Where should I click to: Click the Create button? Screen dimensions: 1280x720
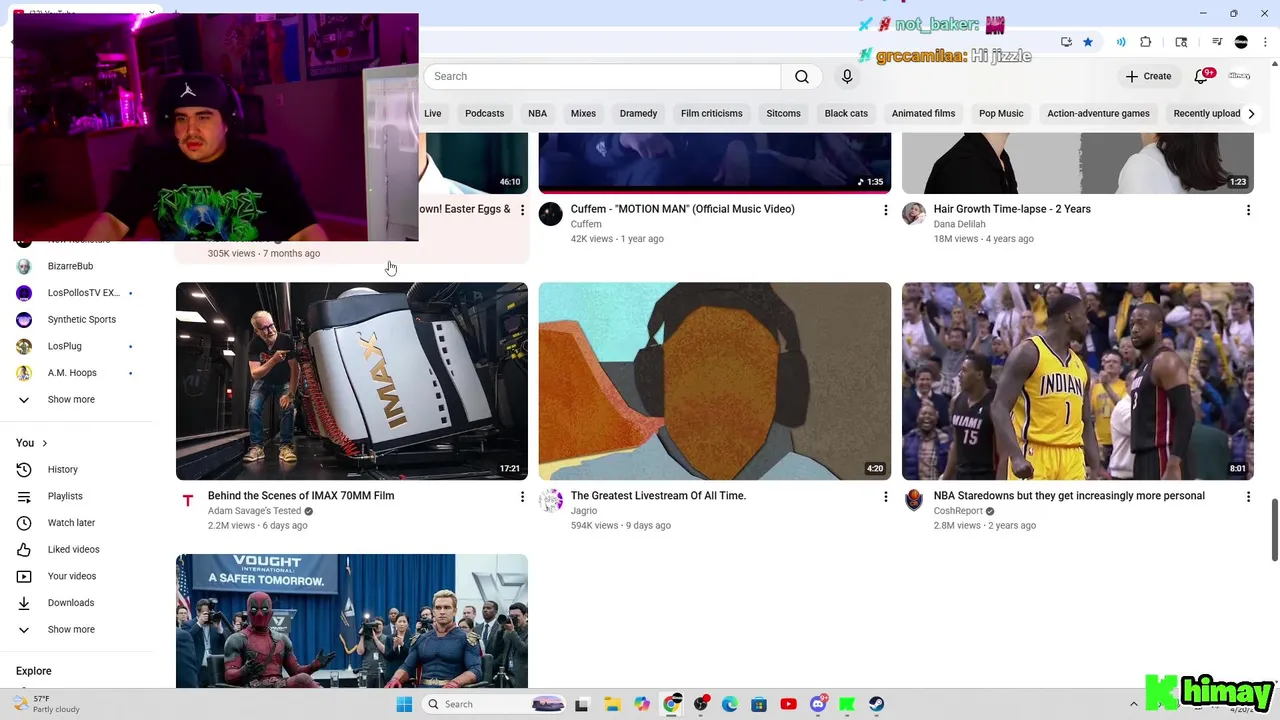[1148, 76]
